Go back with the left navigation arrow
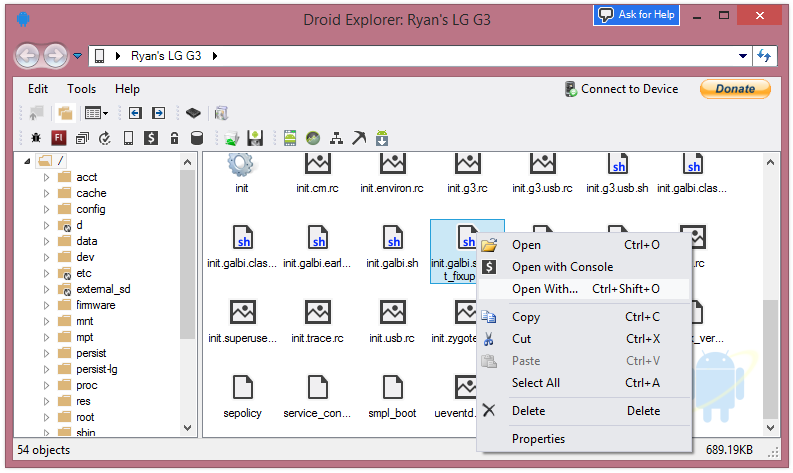Viewport: 793px width, 473px height. coord(28,56)
